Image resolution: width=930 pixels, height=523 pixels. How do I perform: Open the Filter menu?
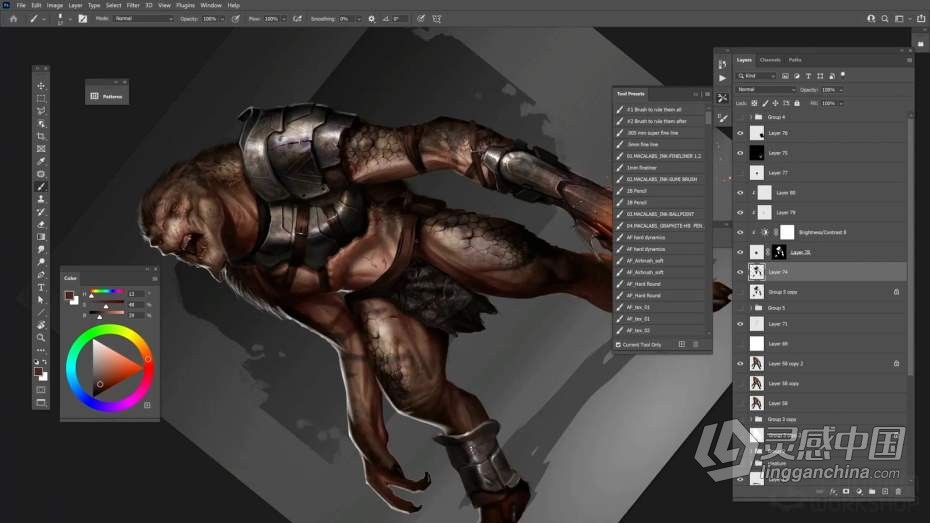tap(133, 5)
